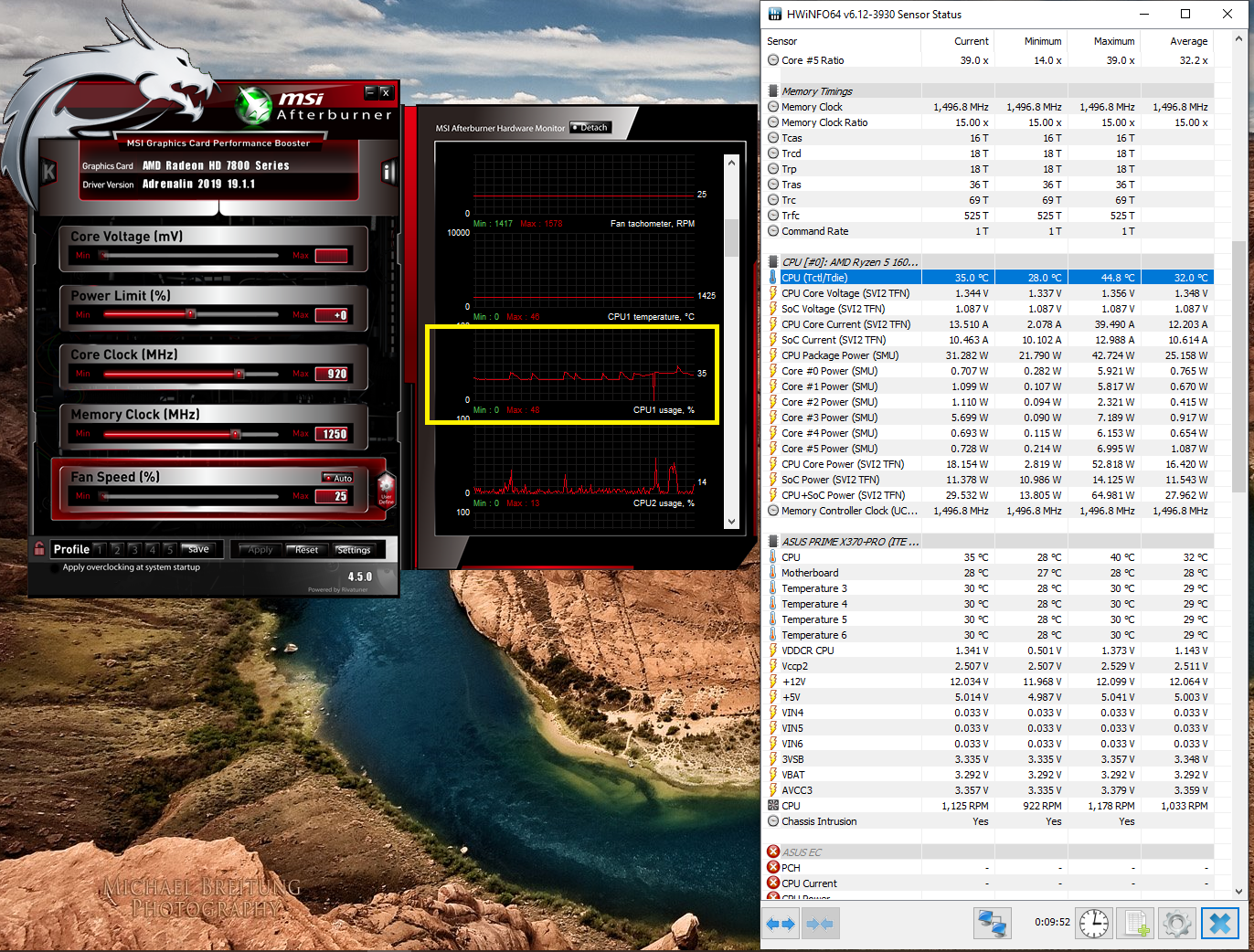Select profile slot 2
Screen dimensions: 1254x952
coord(117,550)
